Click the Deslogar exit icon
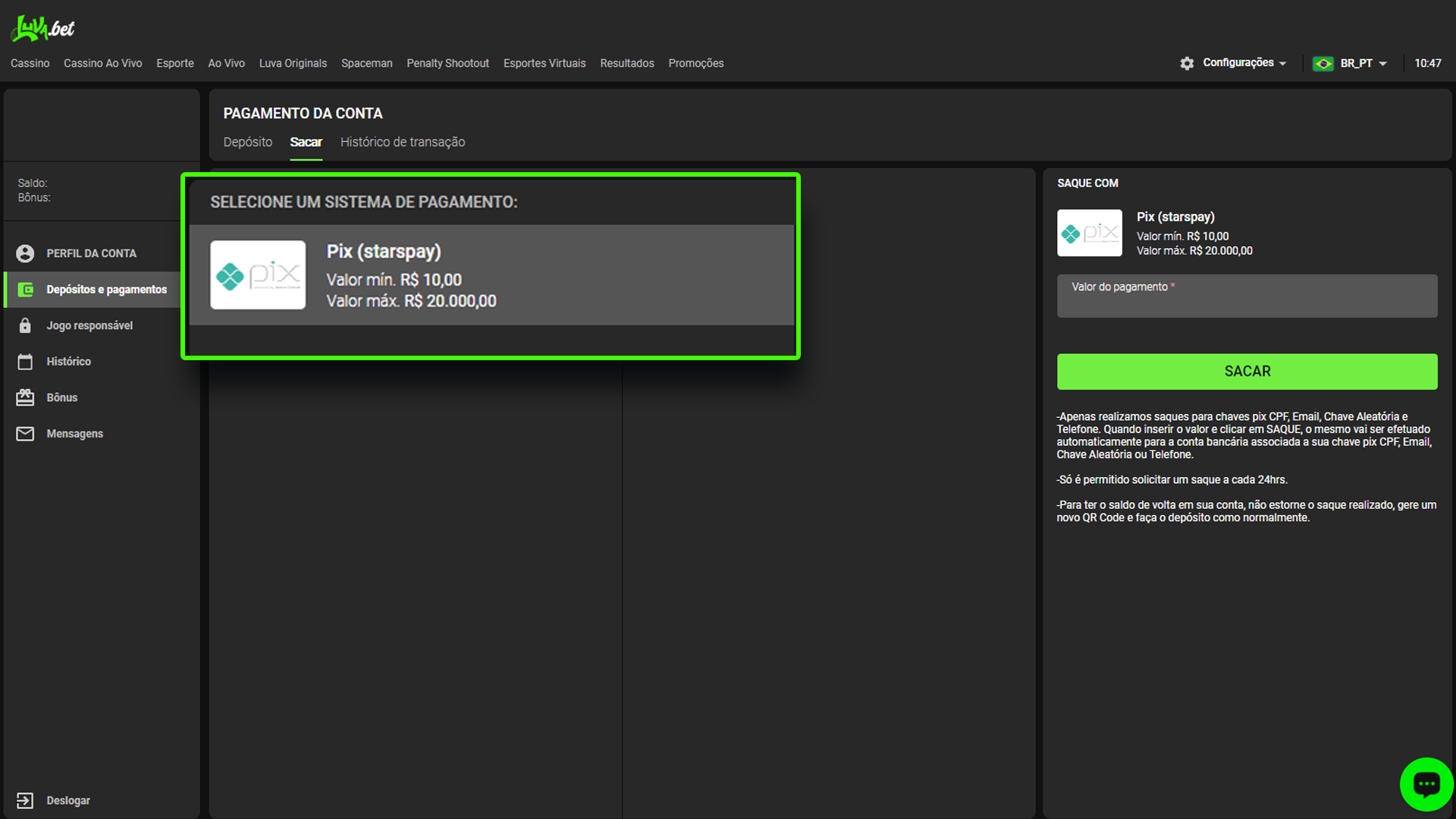1456x819 pixels. tap(25, 801)
